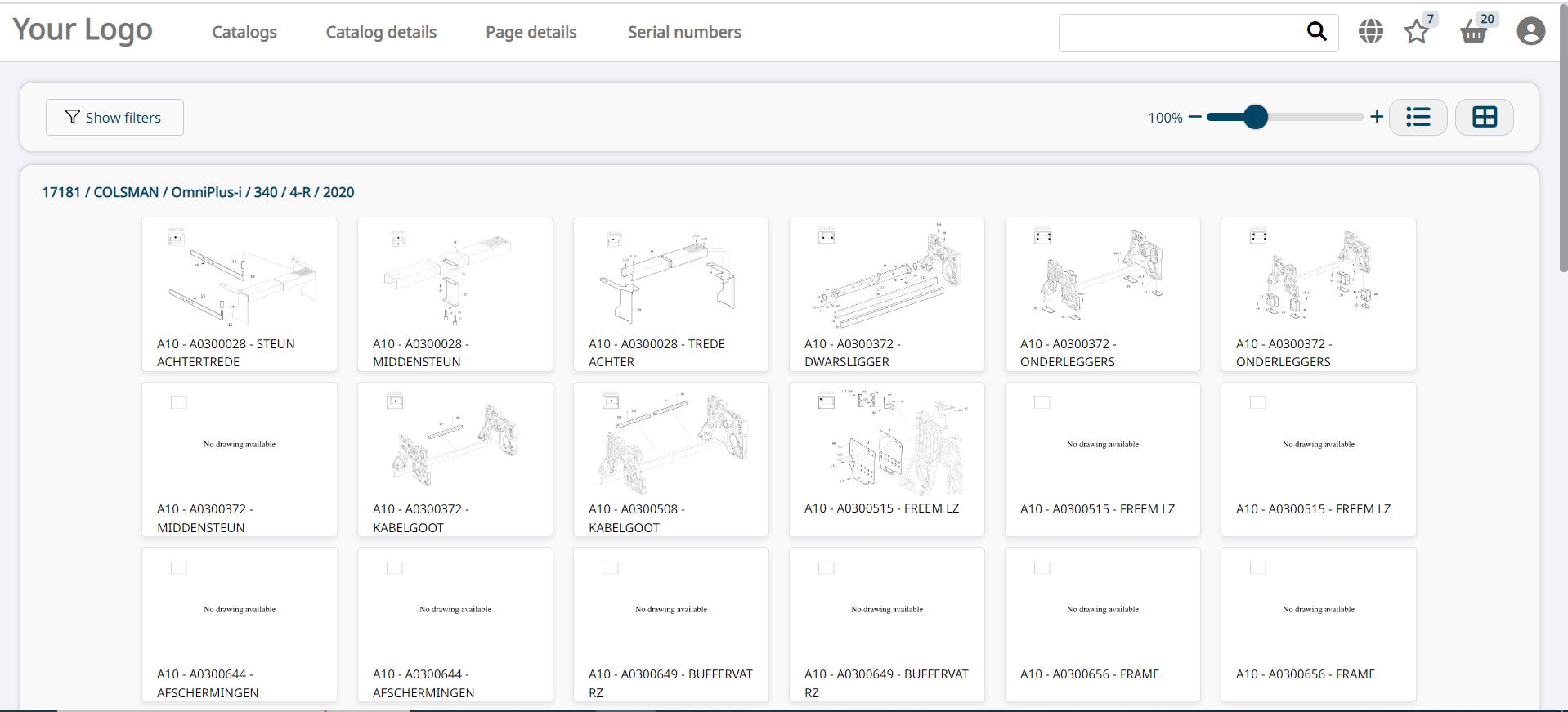Show filters panel

(x=114, y=117)
